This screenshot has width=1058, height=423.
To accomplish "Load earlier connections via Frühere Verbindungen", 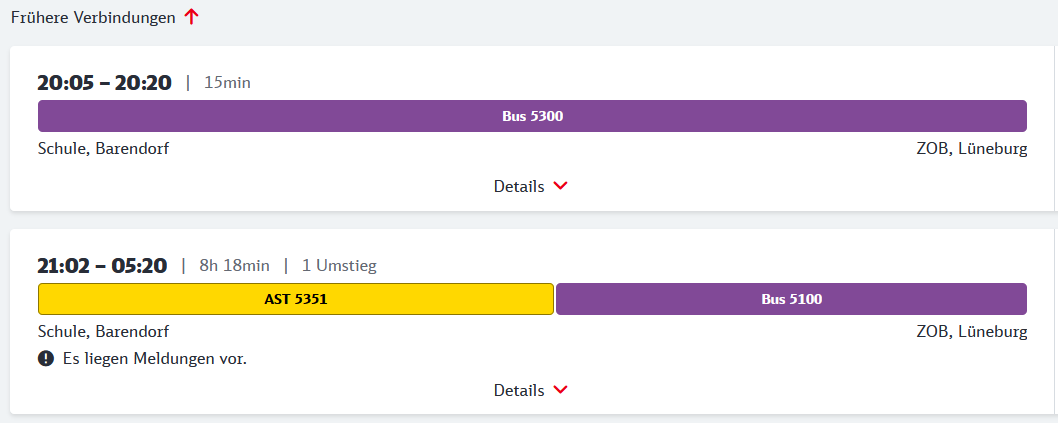I will (x=93, y=18).
